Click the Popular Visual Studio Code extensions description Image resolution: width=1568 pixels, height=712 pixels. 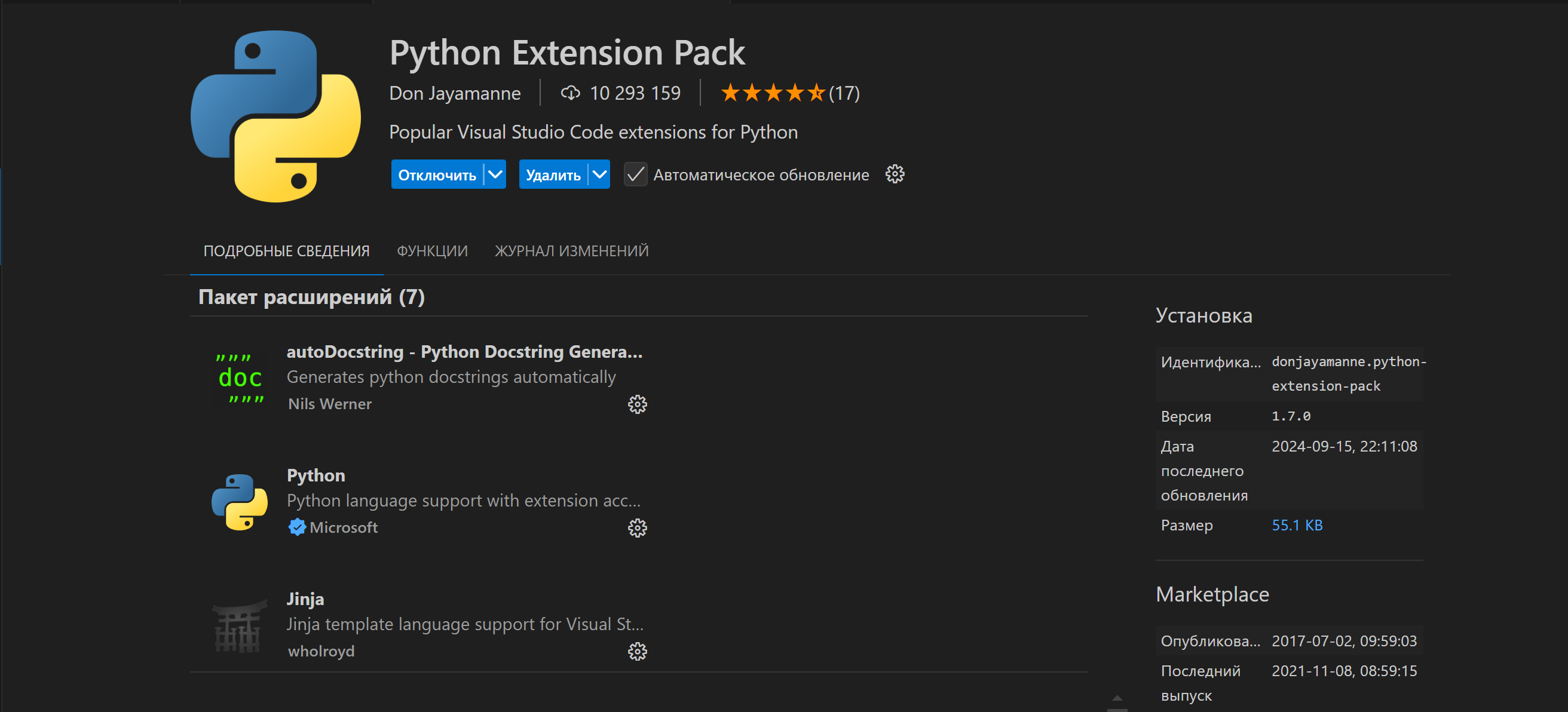[x=593, y=132]
